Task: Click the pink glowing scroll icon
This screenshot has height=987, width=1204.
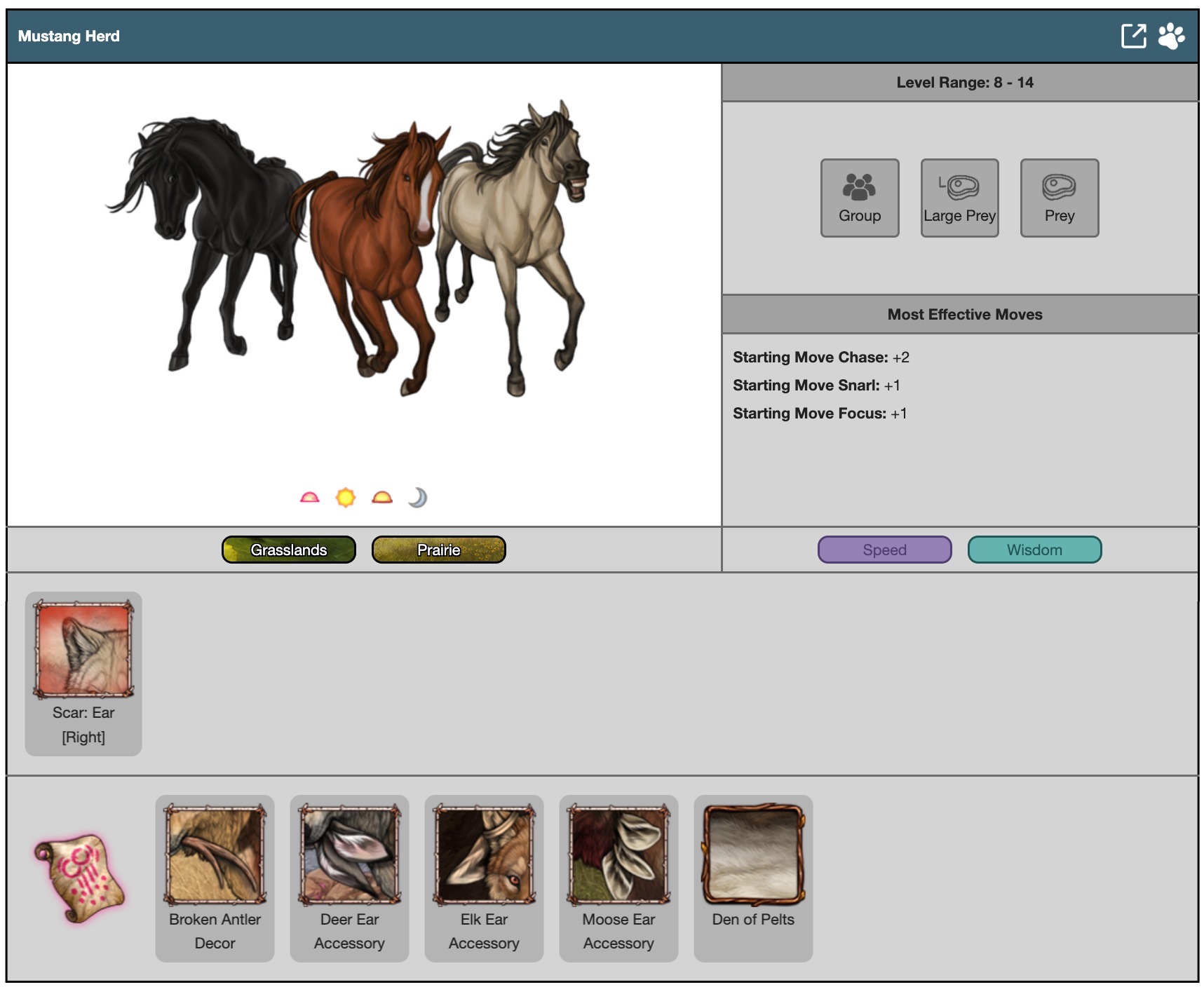Action: point(79,878)
